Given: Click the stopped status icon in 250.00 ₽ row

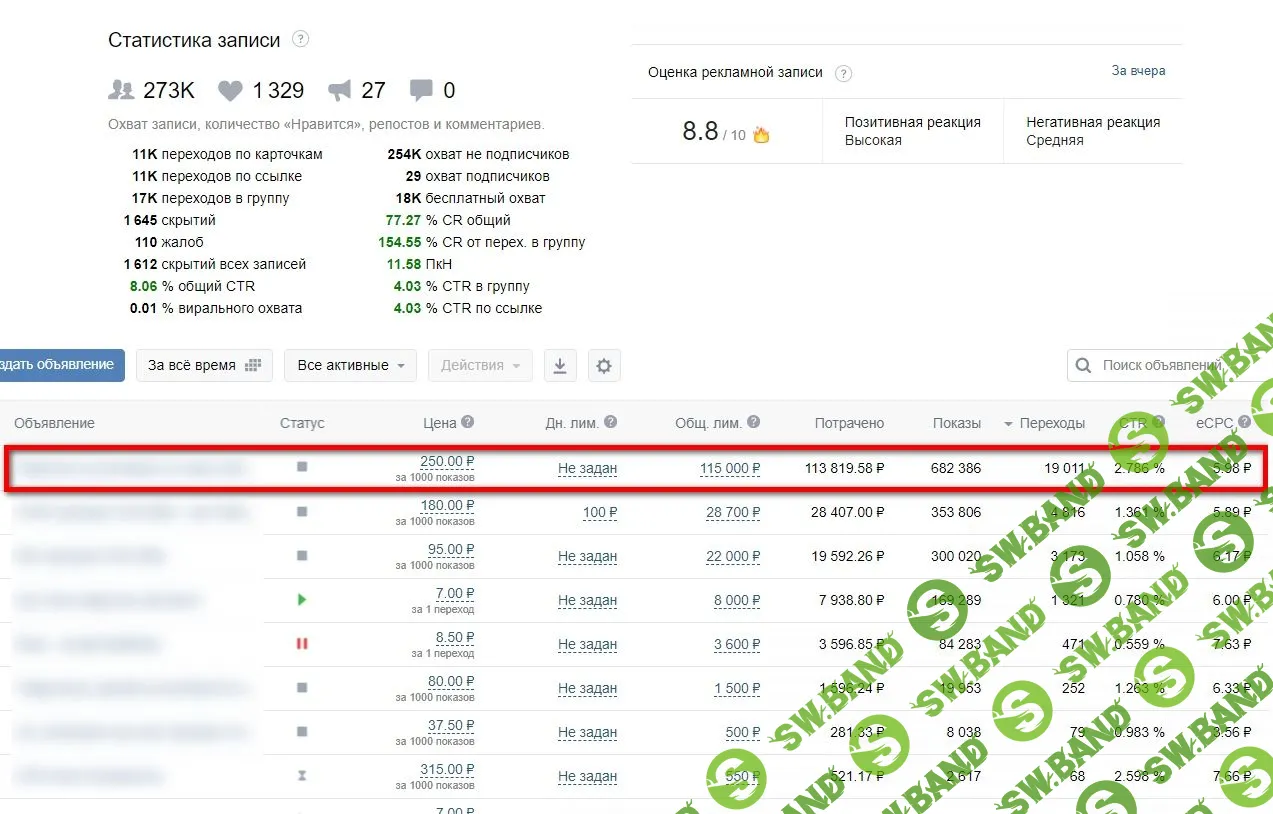Looking at the screenshot, I should pos(302,467).
